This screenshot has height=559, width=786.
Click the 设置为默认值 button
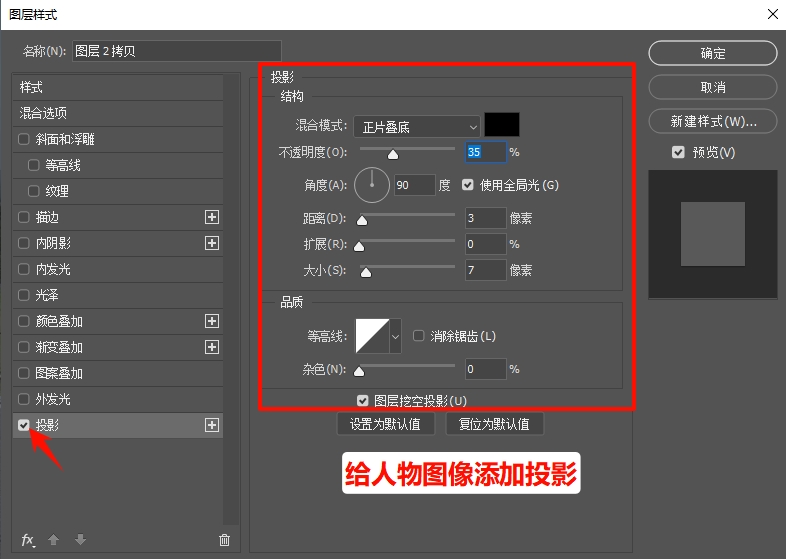[x=385, y=424]
